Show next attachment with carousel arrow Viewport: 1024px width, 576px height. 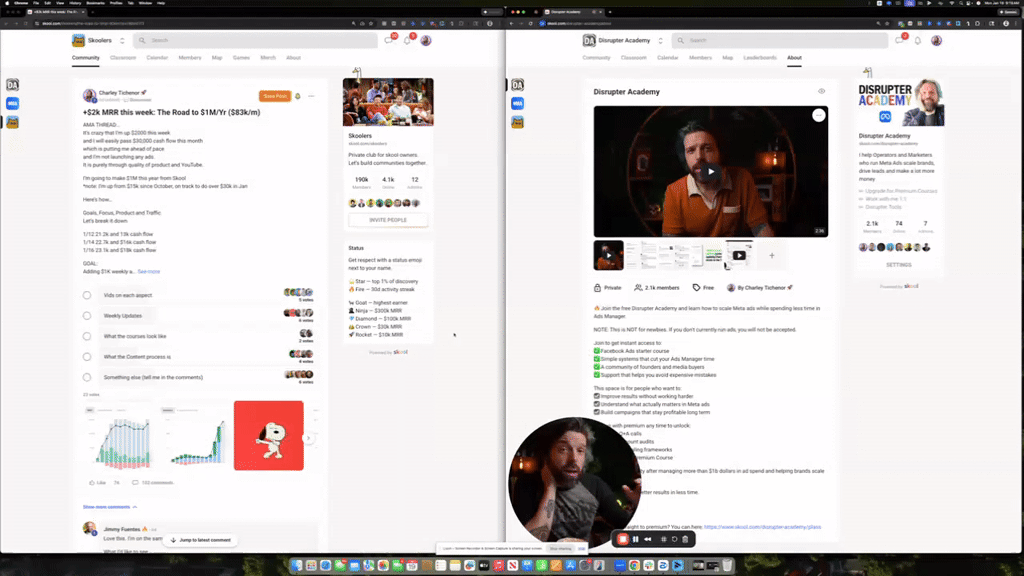(308, 438)
